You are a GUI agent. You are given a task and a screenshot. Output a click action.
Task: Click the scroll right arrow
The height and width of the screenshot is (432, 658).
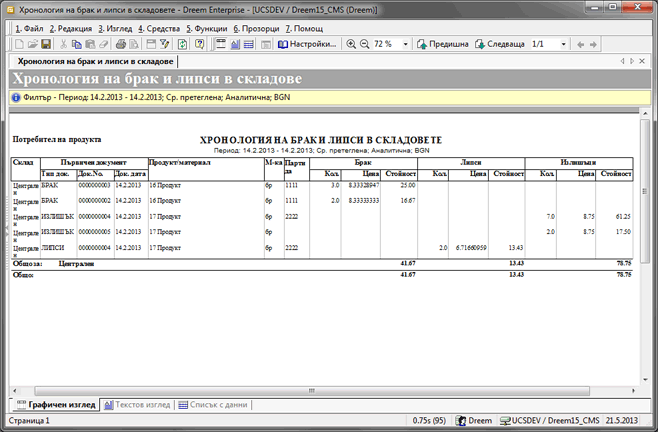pyautogui.click(x=634, y=391)
